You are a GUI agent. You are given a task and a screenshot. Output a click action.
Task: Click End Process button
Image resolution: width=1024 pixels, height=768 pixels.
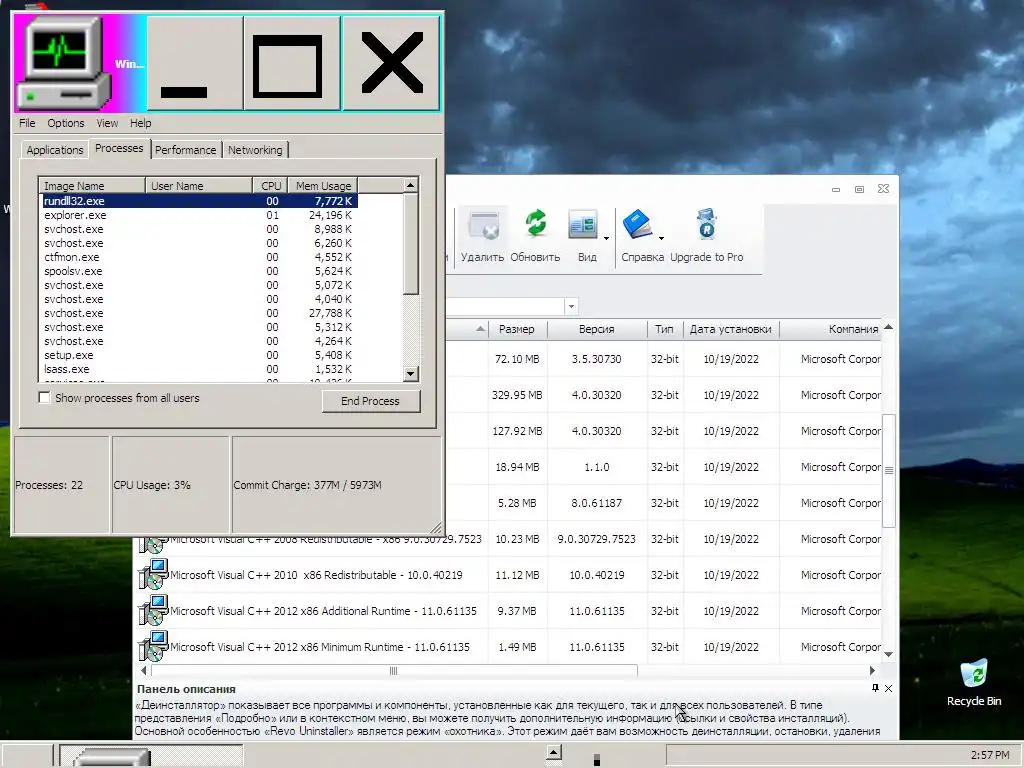click(x=370, y=401)
